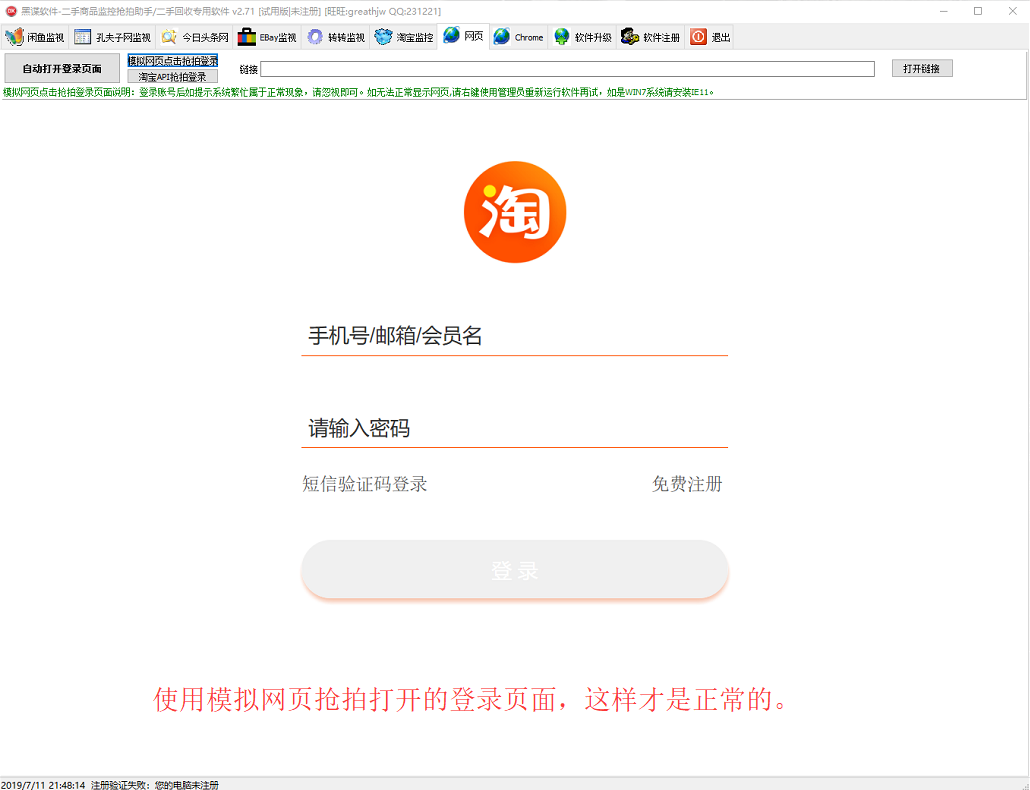
Task: Switch to the 孔夫子网监视 tab
Action: click(x=112, y=37)
